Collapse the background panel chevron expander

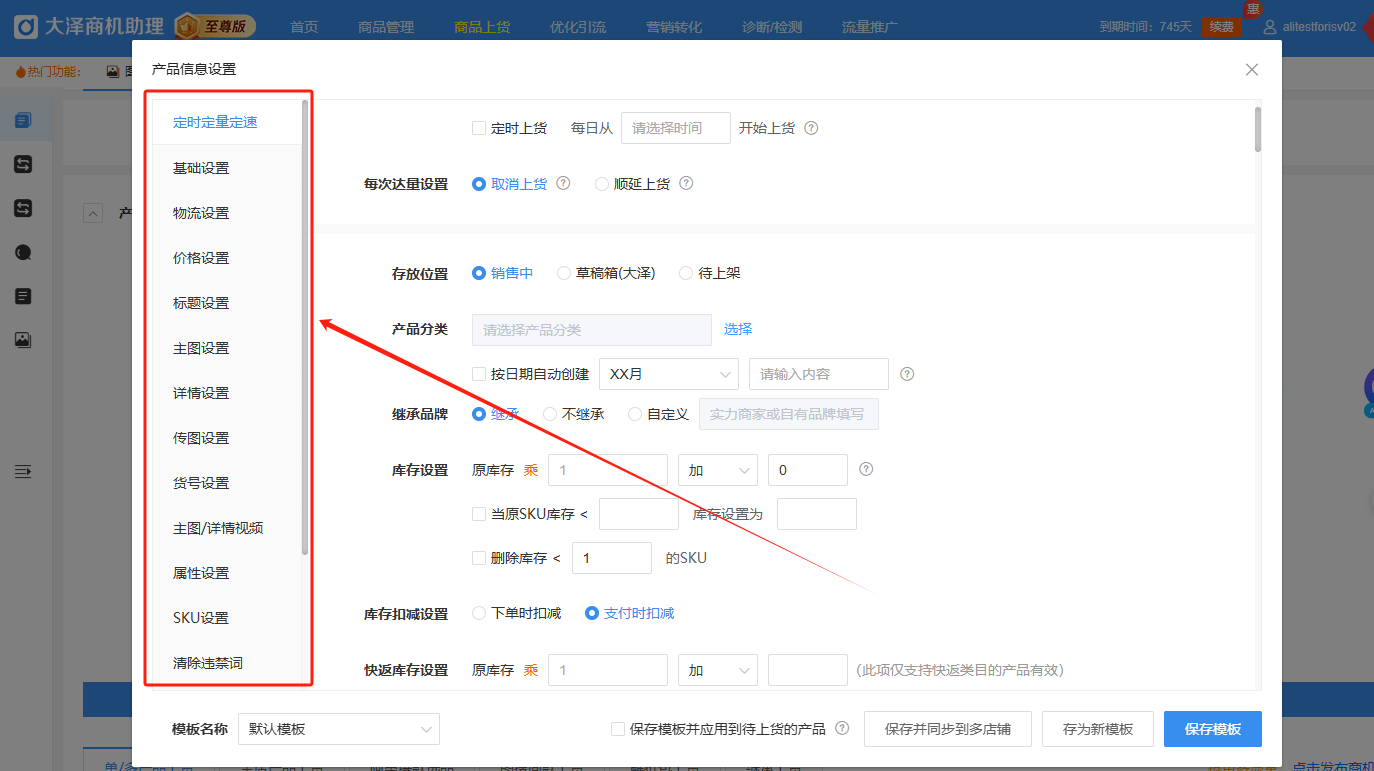[x=92, y=212]
